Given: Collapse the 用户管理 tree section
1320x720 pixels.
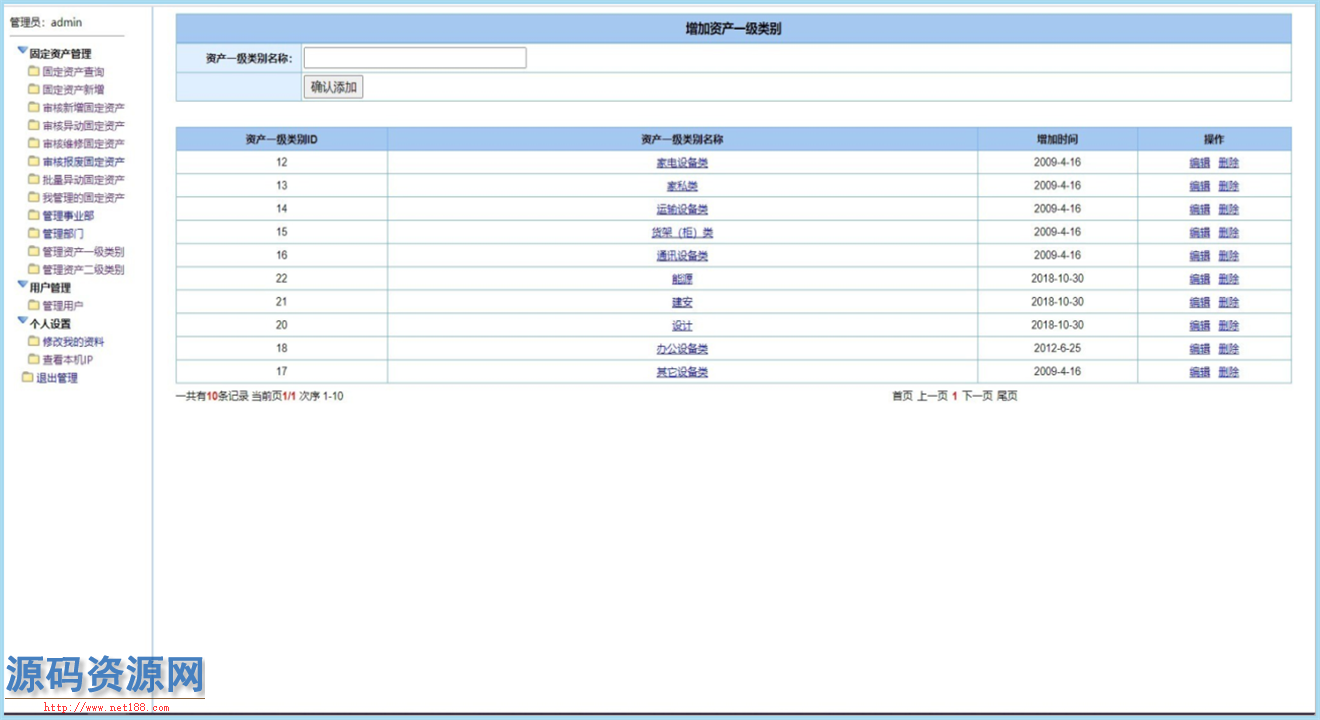Looking at the screenshot, I should 22,285.
